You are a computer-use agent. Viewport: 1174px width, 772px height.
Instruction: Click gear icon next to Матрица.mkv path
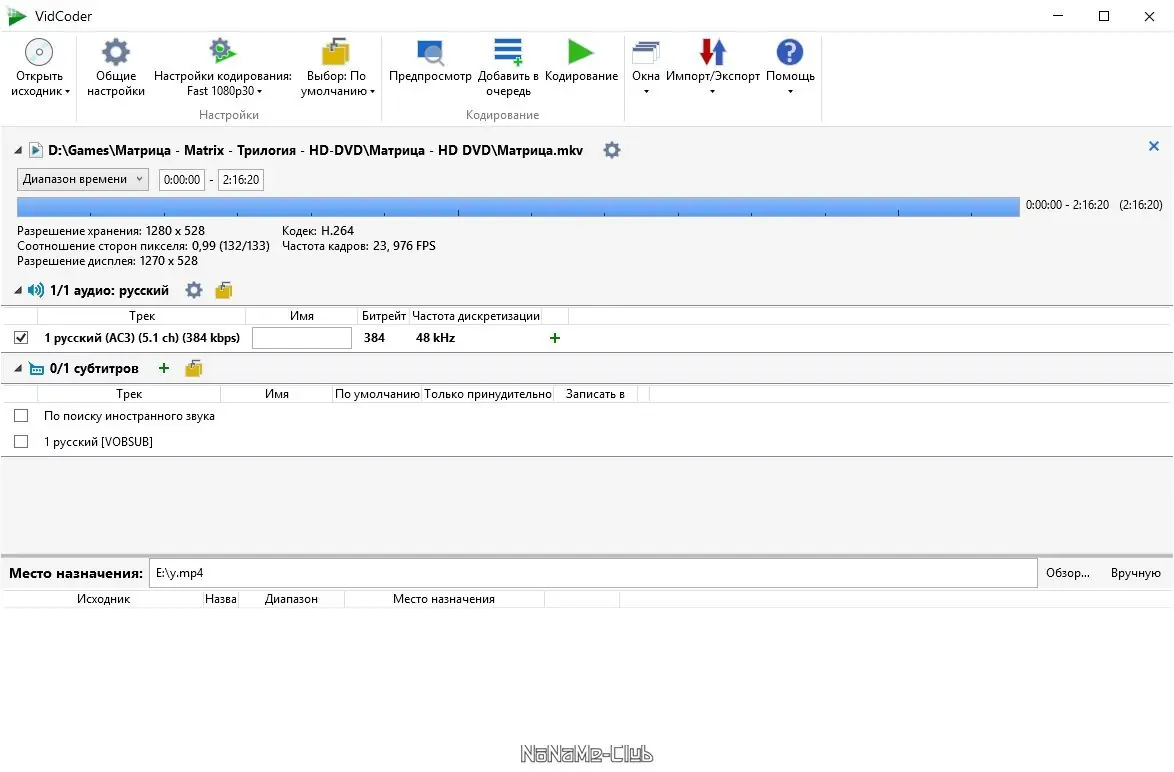coord(612,151)
